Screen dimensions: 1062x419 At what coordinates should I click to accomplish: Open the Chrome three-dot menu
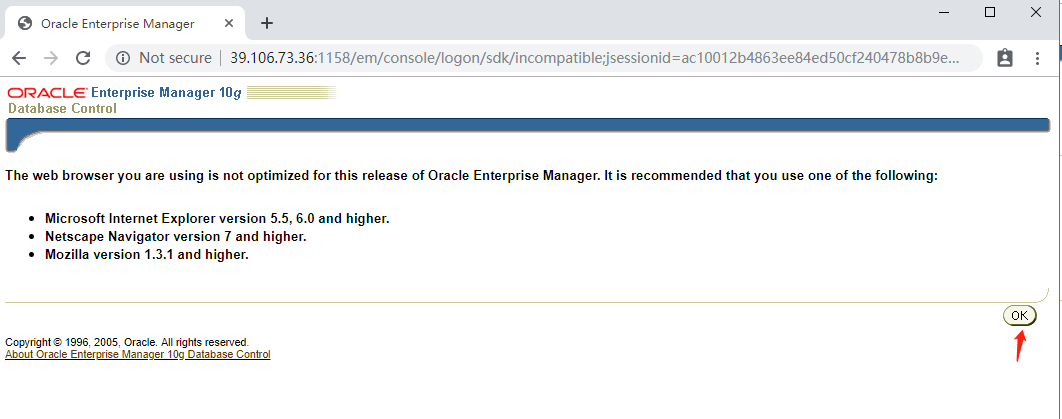click(x=1037, y=58)
